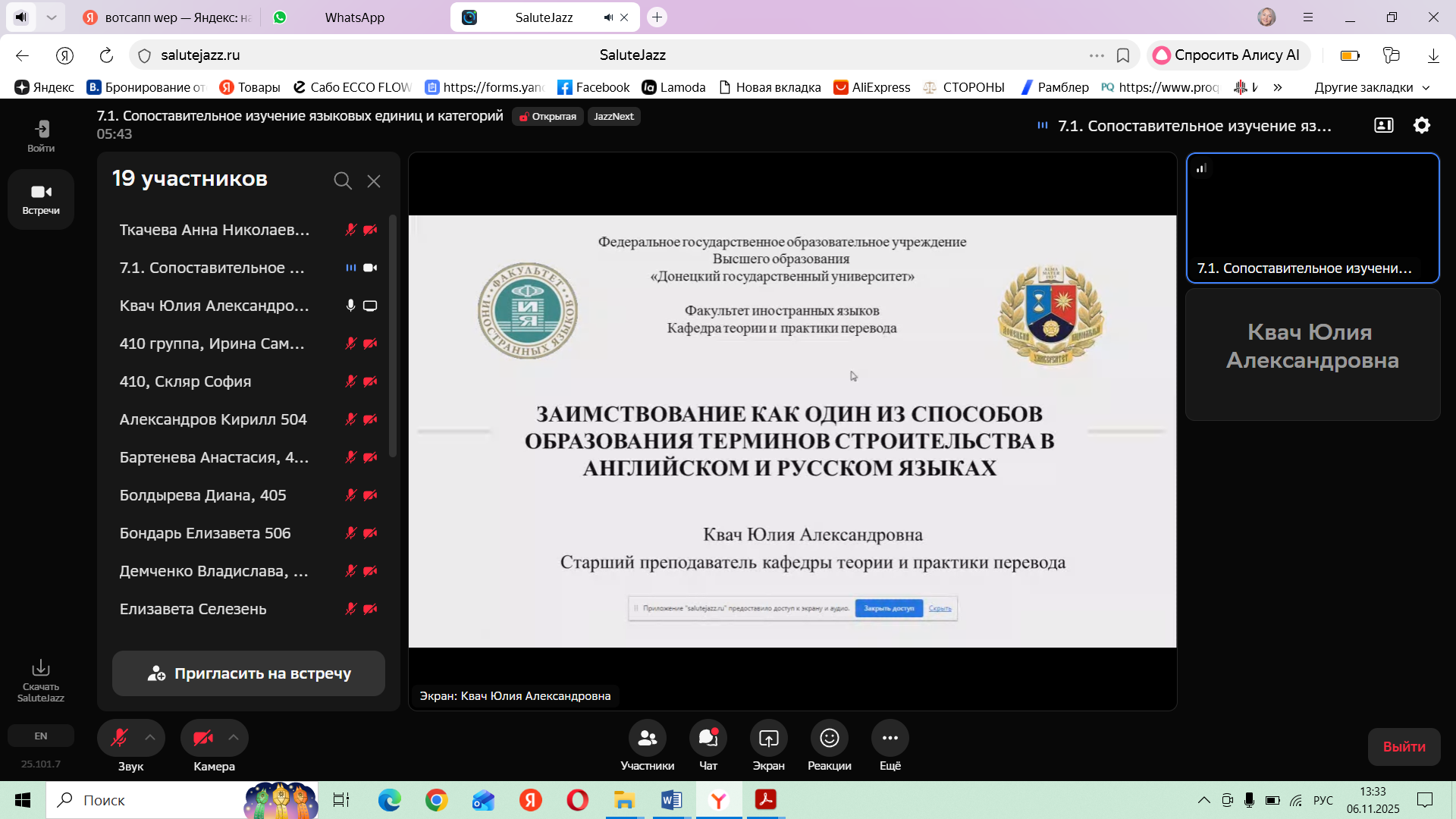Toggle the Звук microphone button

tap(119, 738)
